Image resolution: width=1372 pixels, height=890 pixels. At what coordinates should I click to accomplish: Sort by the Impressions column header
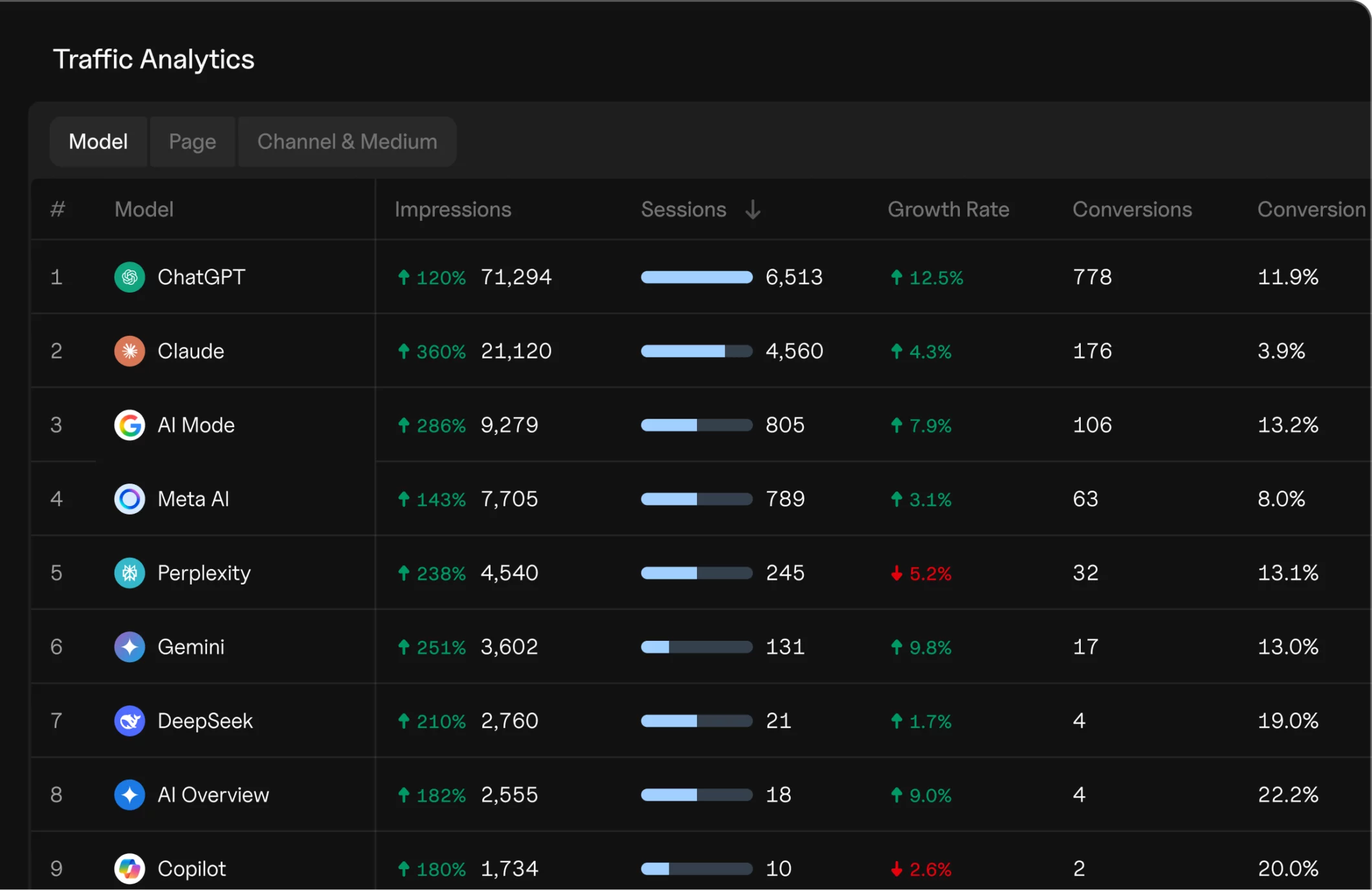click(x=452, y=209)
